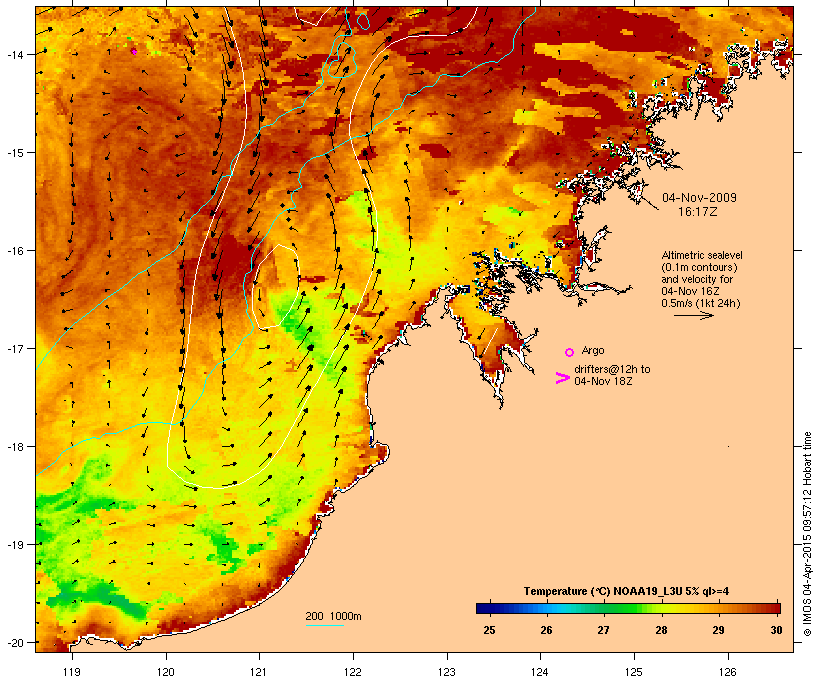Click the longitude axis label 123
The image size is (820, 680).
447,672
